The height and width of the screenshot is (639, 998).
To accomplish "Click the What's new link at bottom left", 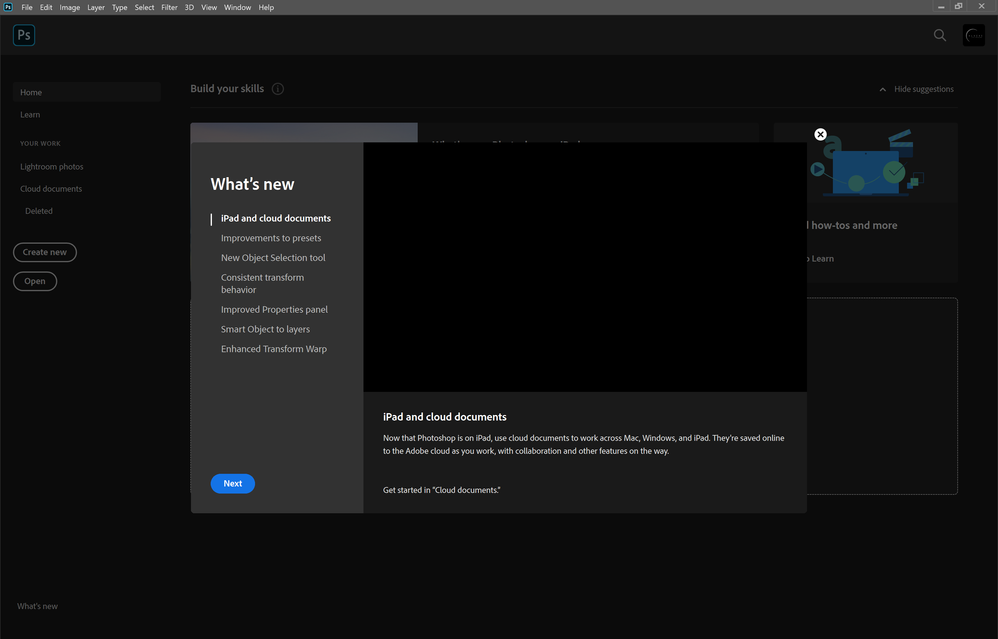I will pos(37,607).
